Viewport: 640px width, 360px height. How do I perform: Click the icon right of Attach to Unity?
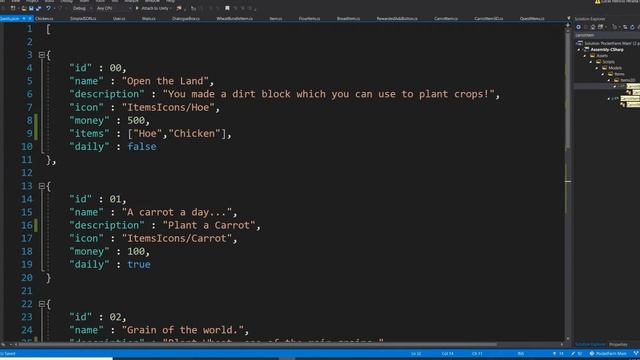pyautogui.click(x=179, y=8)
